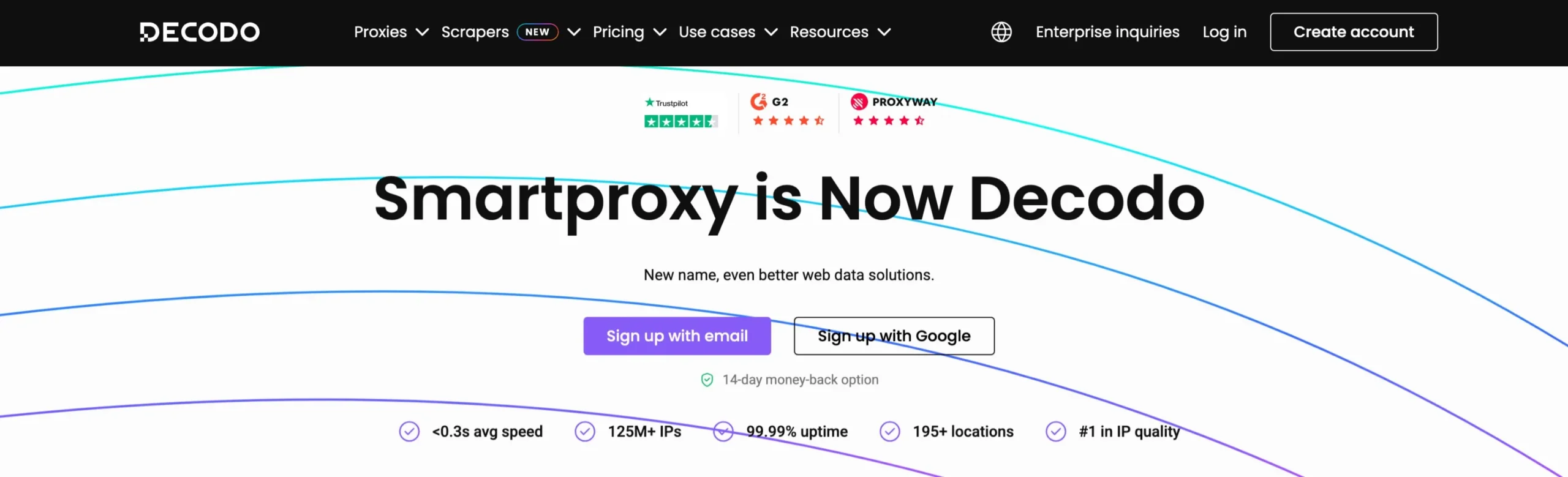Click the New name, even better subtitle
The width and height of the screenshot is (1568, 477).
(789, 275)
